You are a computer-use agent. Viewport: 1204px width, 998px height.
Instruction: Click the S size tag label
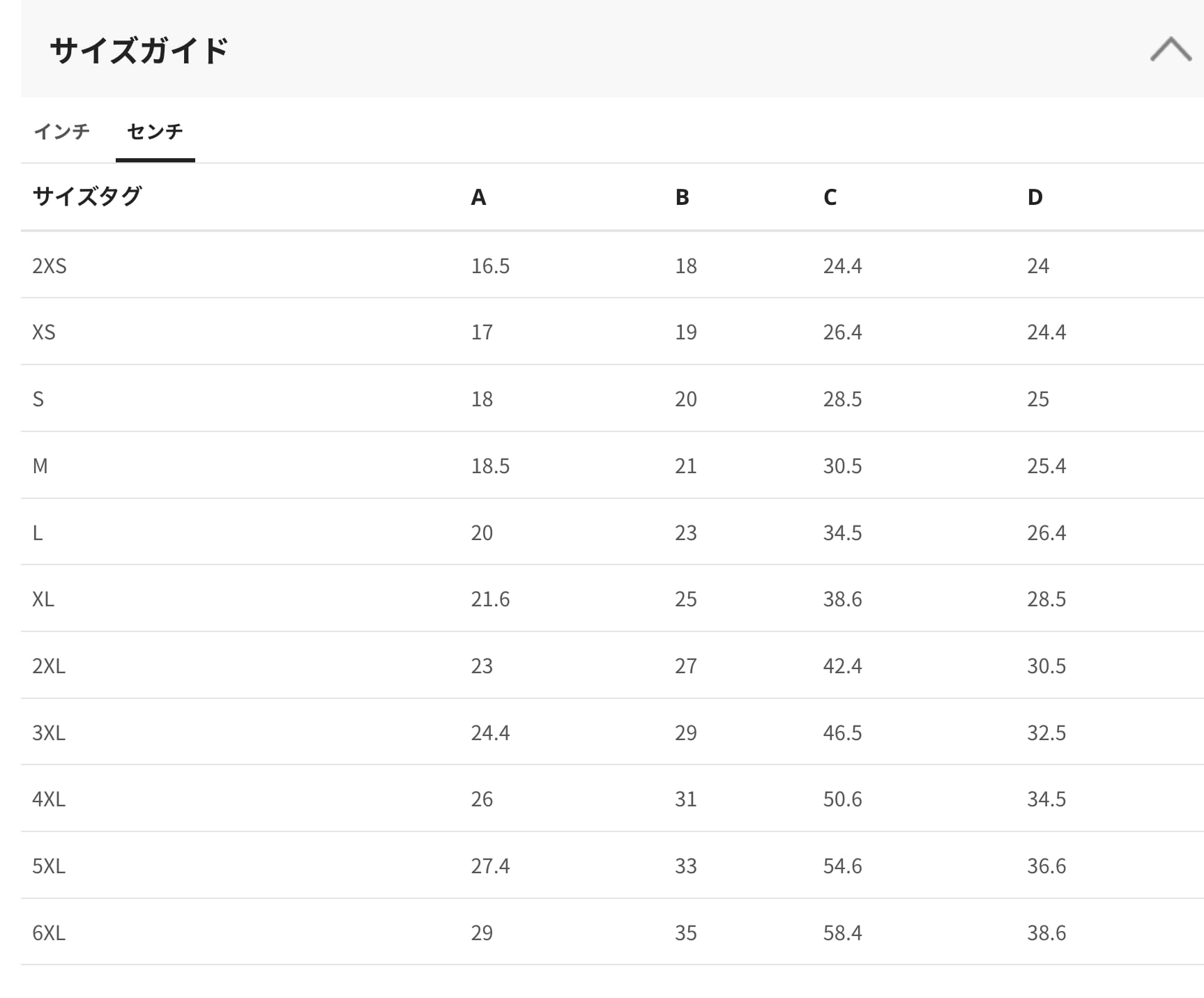pos(38,399)
